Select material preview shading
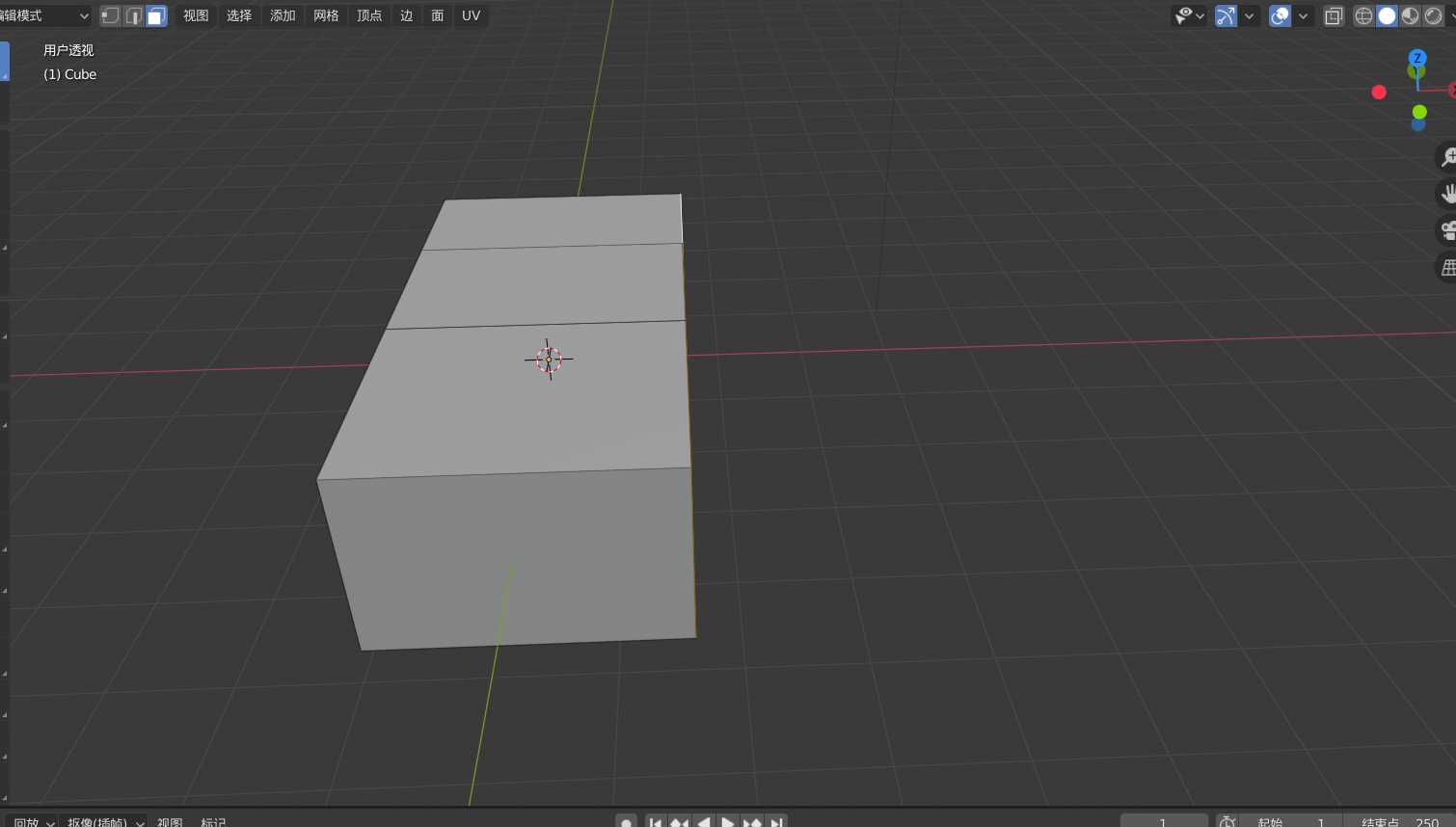This screenshot has height=827, width=1456. point(1410,15)
